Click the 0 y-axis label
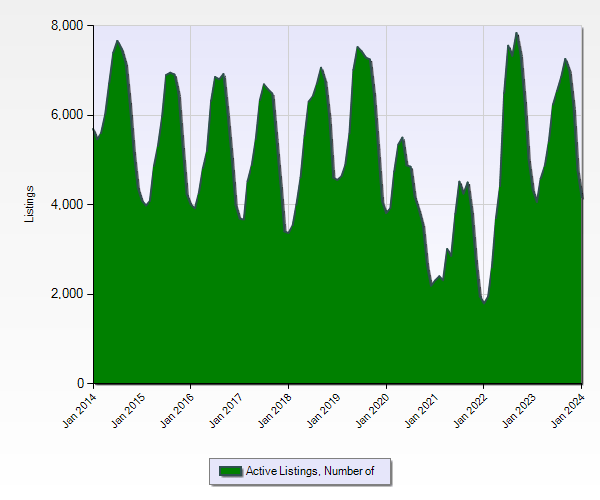 pyautogui.click(x=80, y=384)
